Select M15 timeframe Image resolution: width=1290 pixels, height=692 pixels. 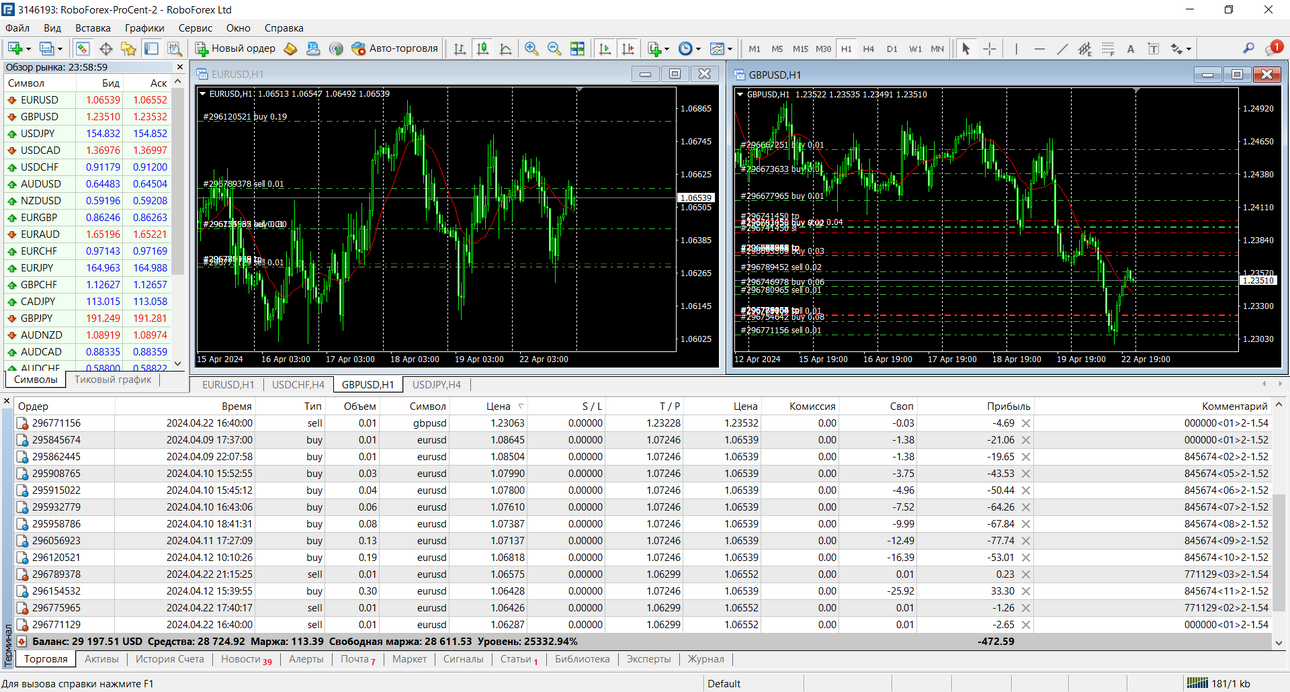point(800,48)
